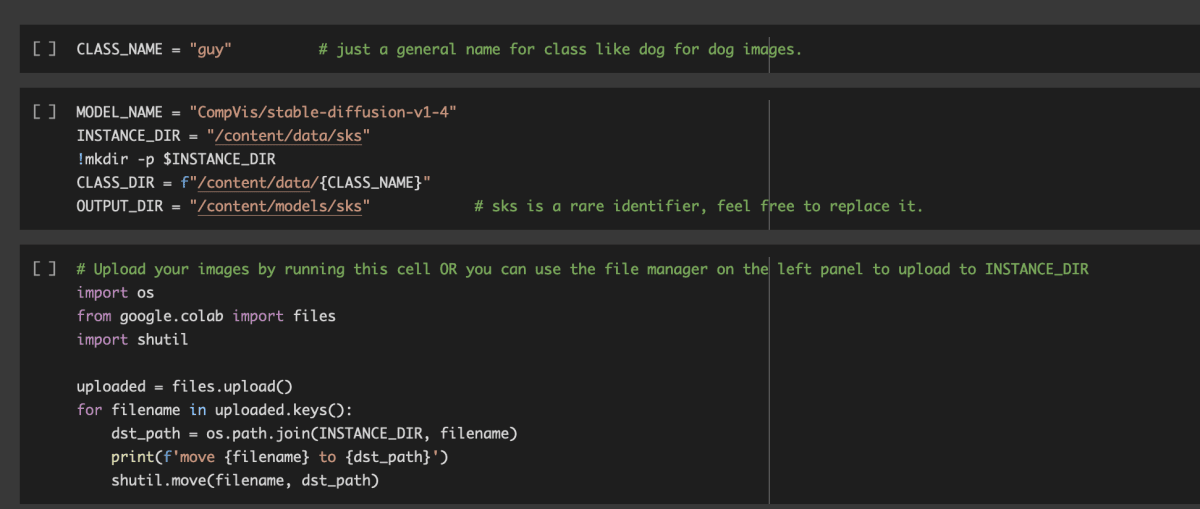
Task: Run the image upload cell via its bracket
Action: tap(44, 269)
